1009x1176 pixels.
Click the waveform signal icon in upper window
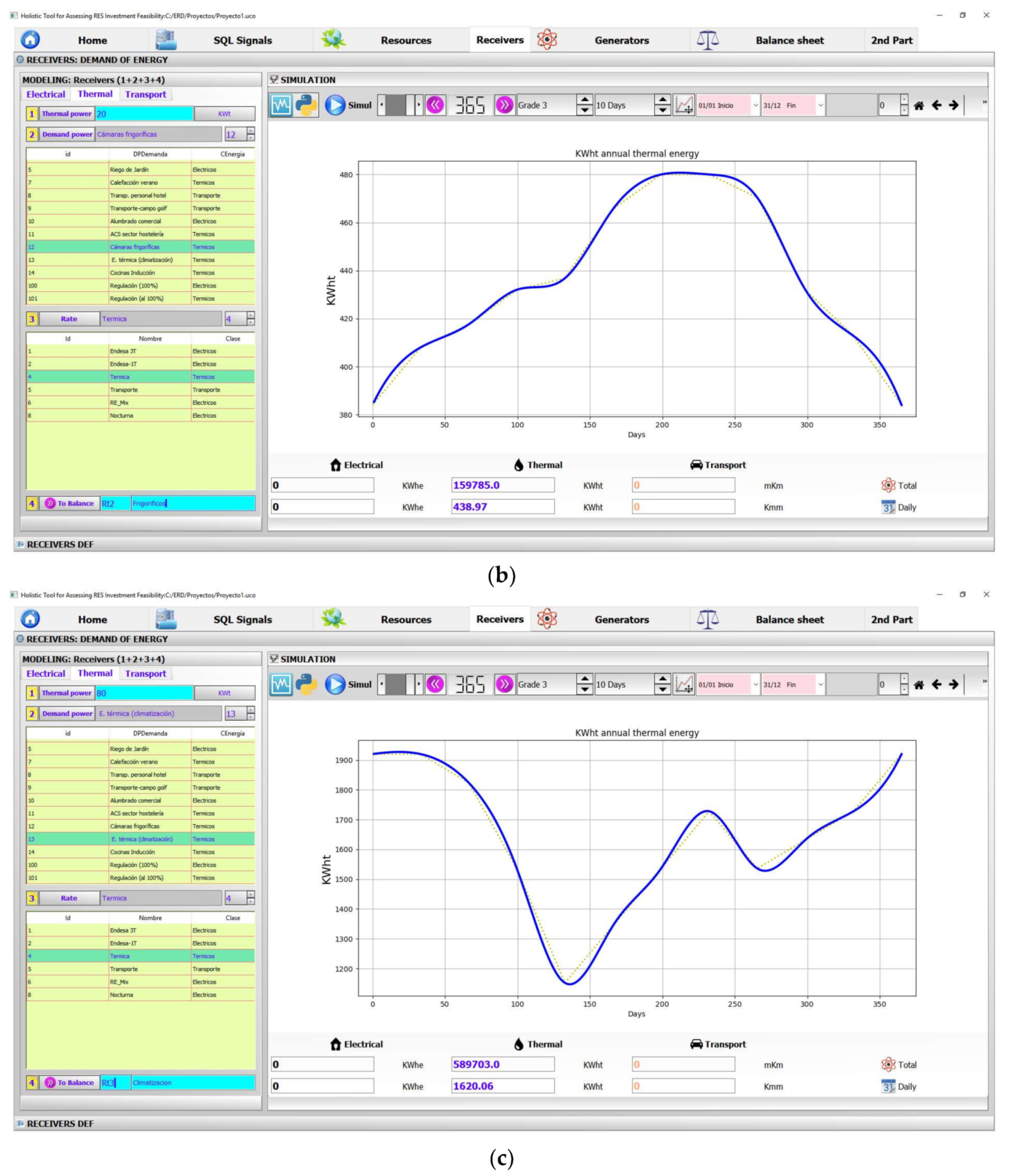click(281, 105)
